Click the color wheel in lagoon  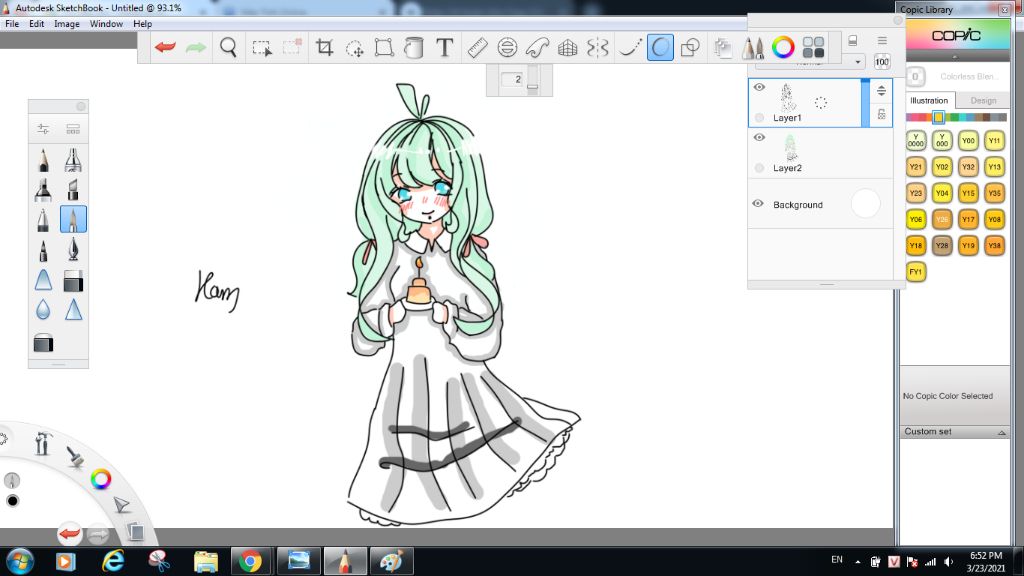pyautogui.click(x=101, y=479)
